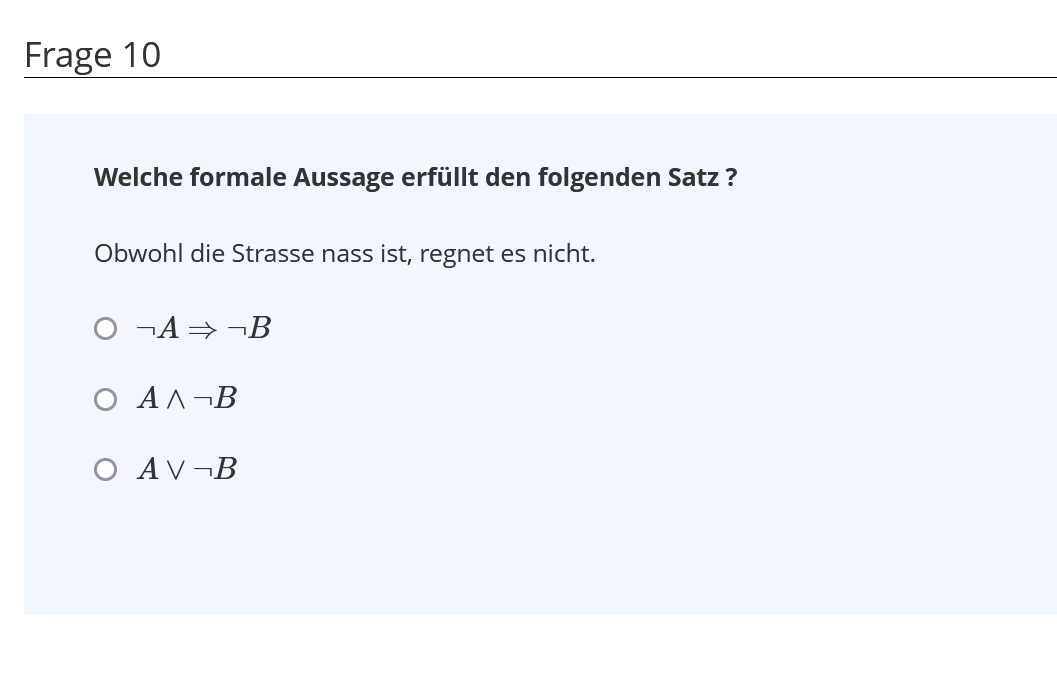Click the bold question 'Welche formale Aussage…'
The width and height of the screenshot is (1057, 684).
pos(415,177)
